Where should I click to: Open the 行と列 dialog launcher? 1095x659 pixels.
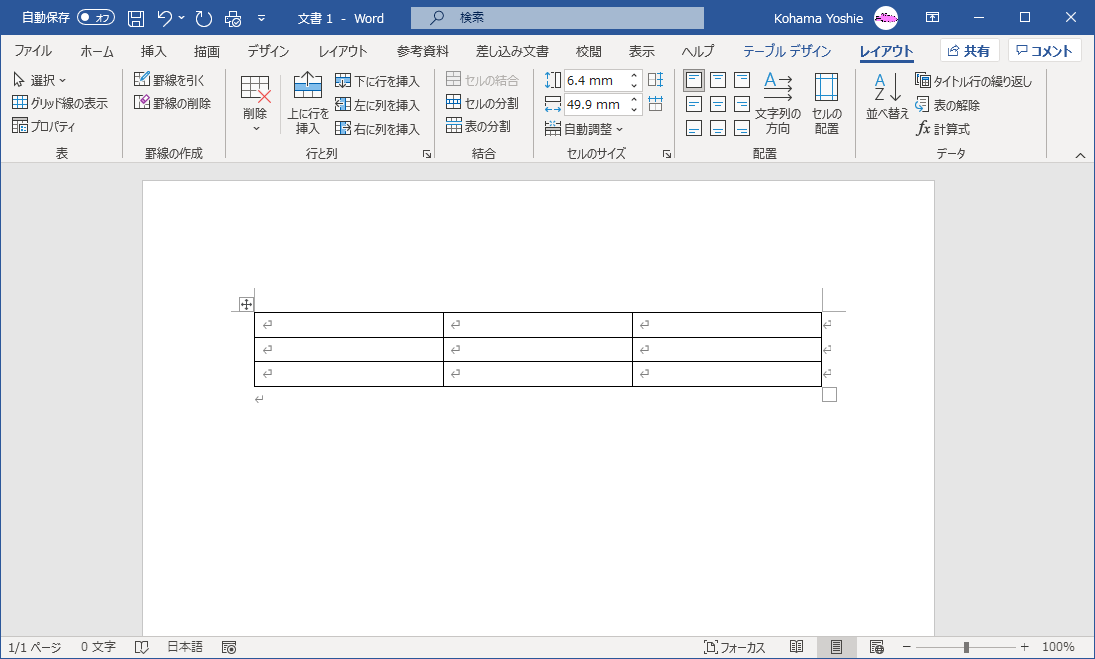click(427, 154)
